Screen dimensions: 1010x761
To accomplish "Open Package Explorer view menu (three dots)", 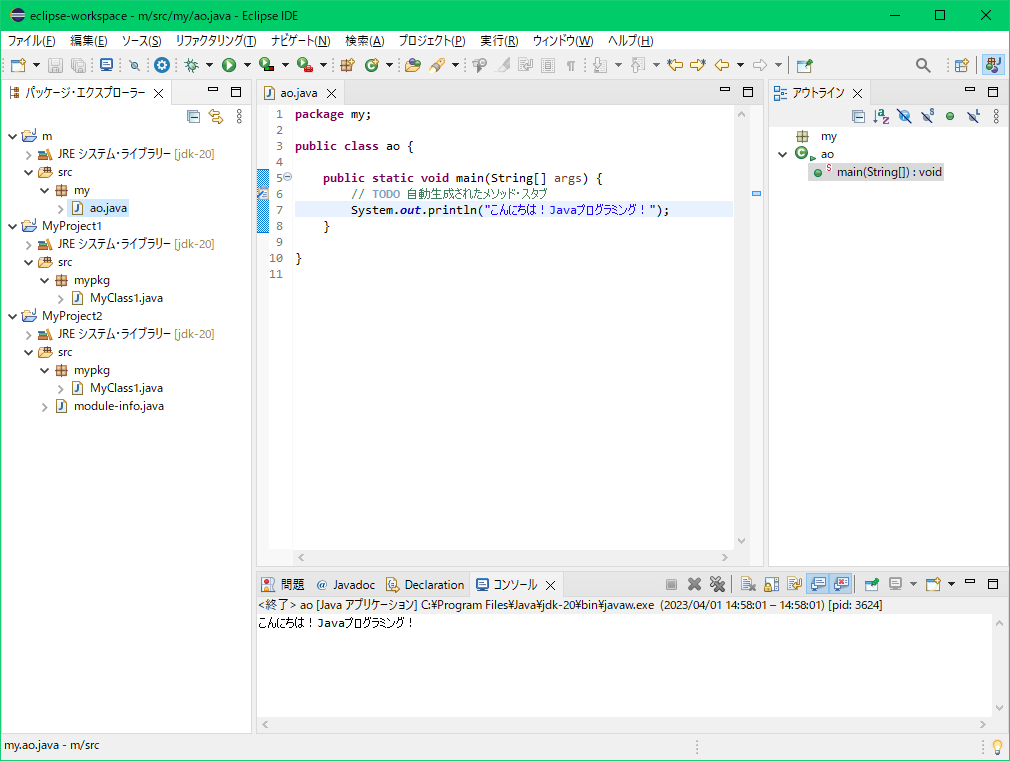I will click(x=239, y=117).
